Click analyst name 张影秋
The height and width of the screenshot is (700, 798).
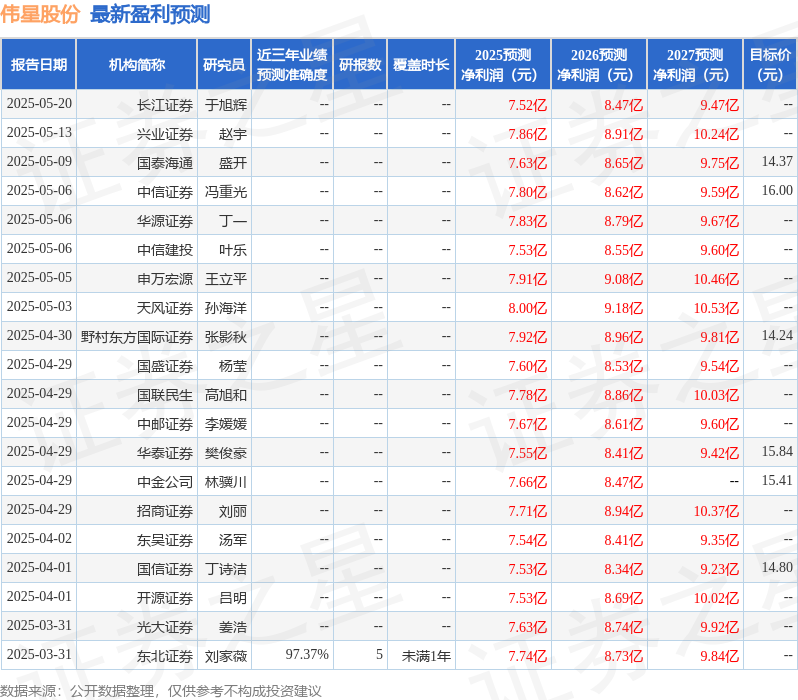[x=225, y=337]
